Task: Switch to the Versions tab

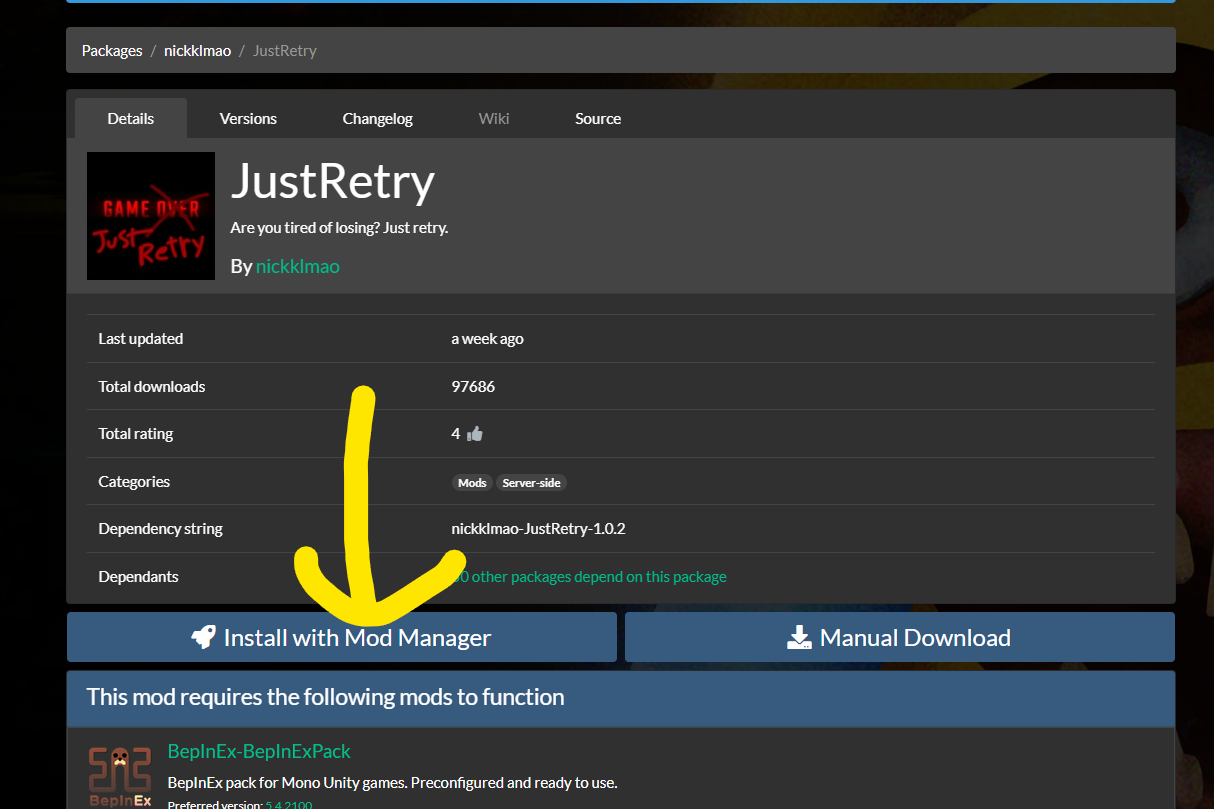Action: 248,118
